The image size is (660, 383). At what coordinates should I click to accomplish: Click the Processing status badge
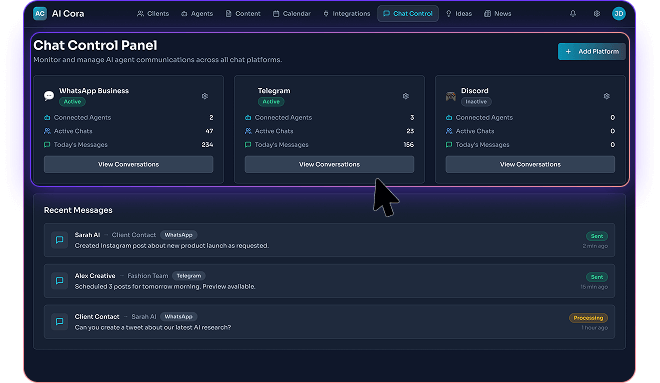(588, 318)
